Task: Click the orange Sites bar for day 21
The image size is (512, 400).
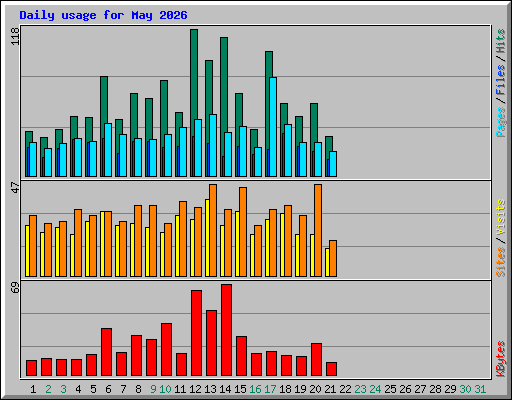Action: click(x=333, y=258)
